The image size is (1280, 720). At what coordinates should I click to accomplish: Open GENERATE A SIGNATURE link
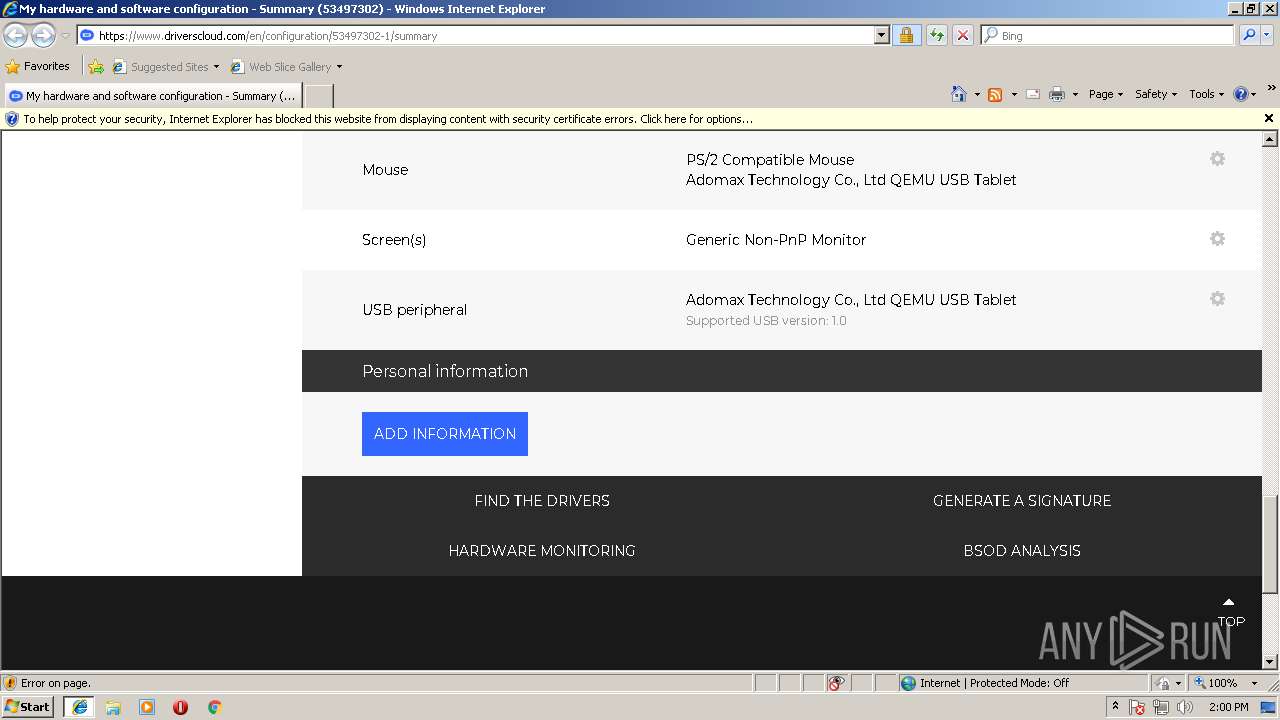pyautogui.click(x=1022, y=501)
